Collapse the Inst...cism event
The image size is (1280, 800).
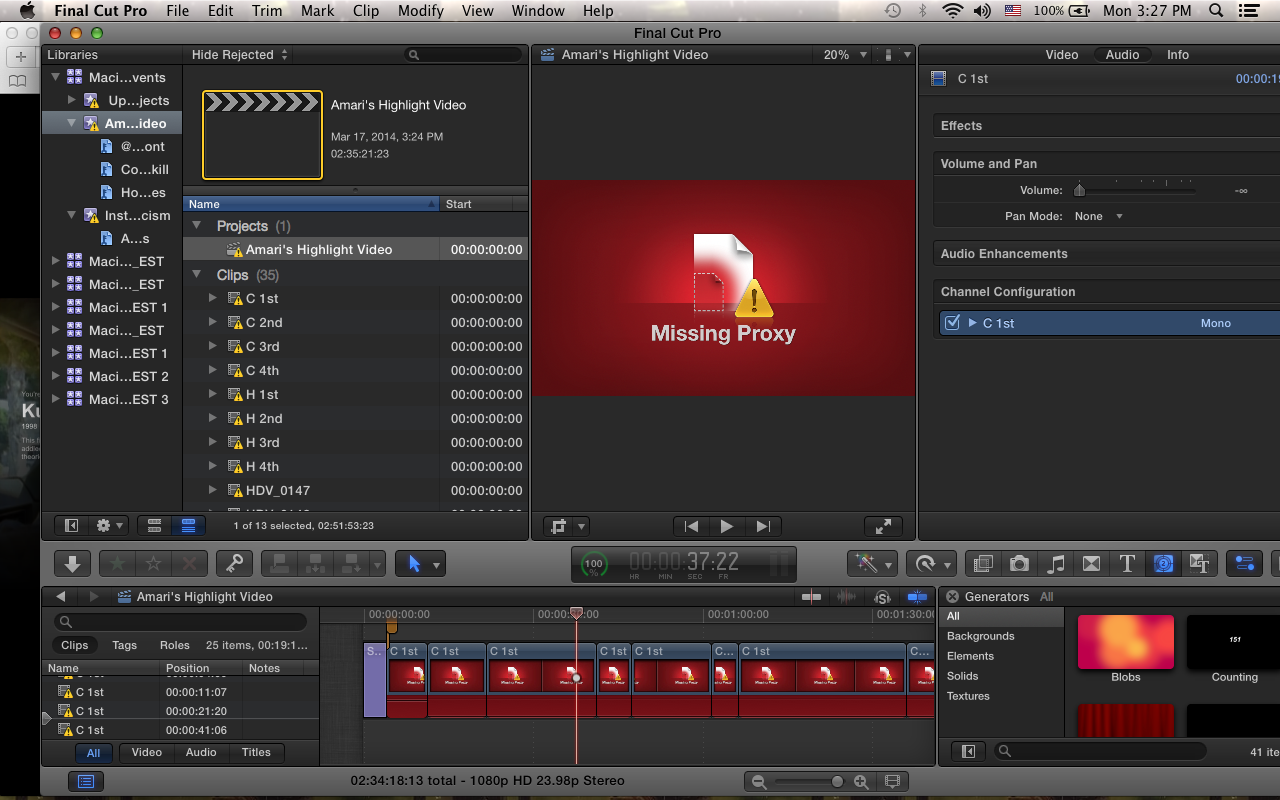(71, 215)
